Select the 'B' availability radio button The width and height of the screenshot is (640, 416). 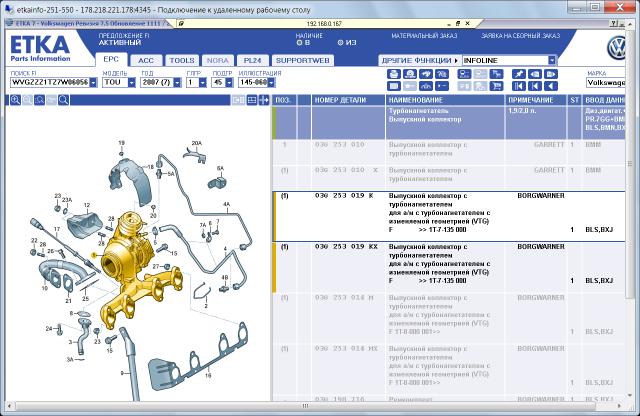299,42
